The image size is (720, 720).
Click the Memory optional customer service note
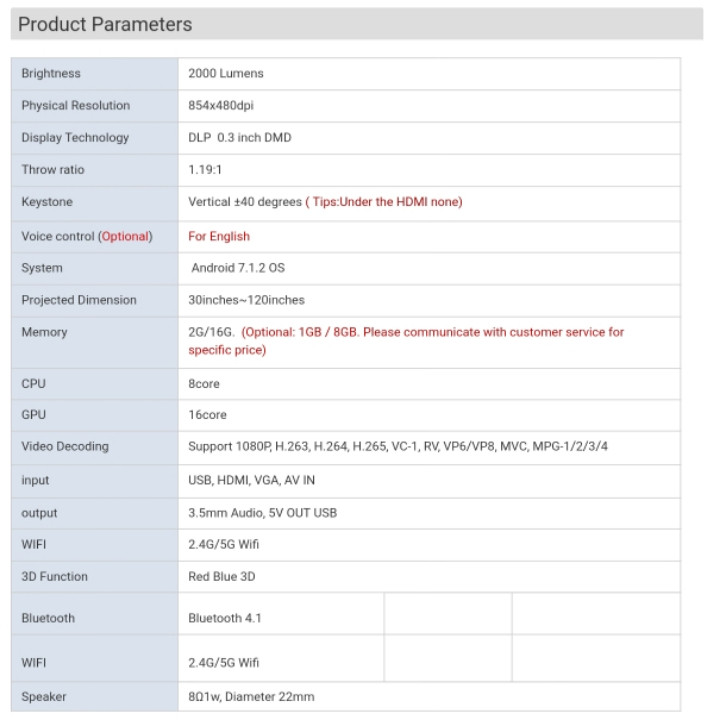click(x=406, y=341)
